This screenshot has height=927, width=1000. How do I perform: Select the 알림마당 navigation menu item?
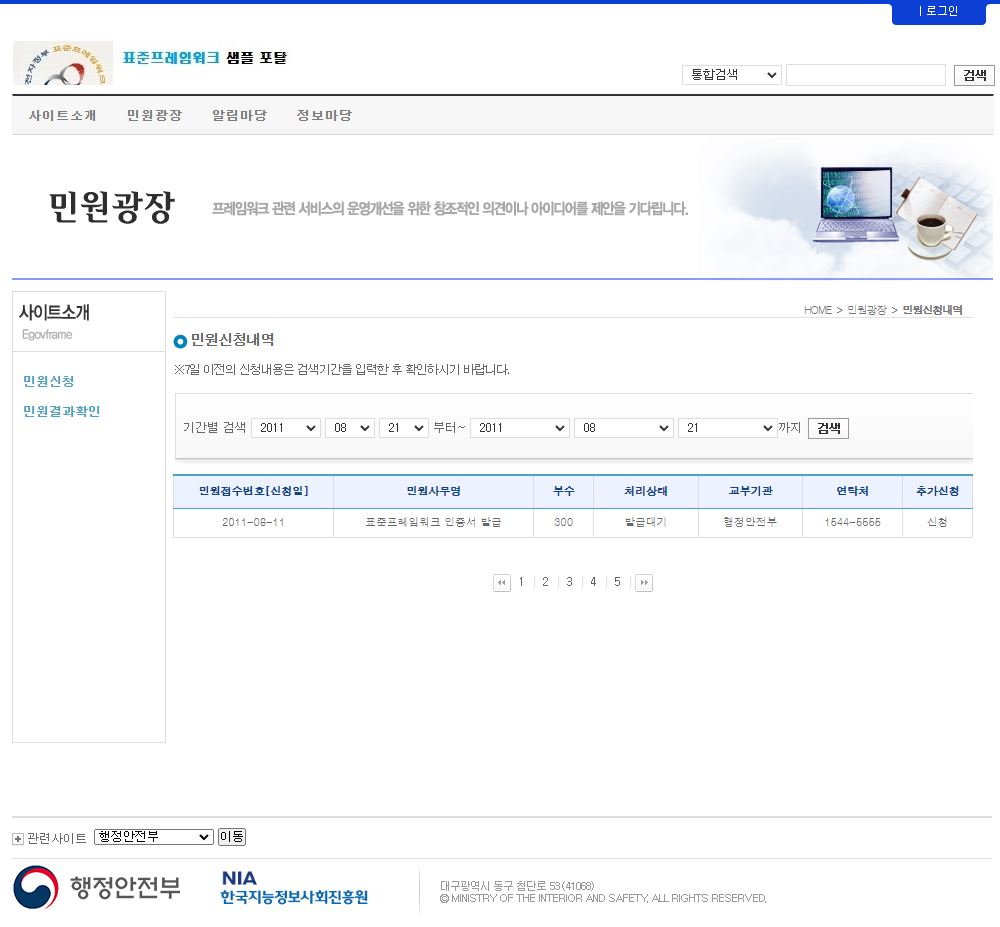click(239, 115)
